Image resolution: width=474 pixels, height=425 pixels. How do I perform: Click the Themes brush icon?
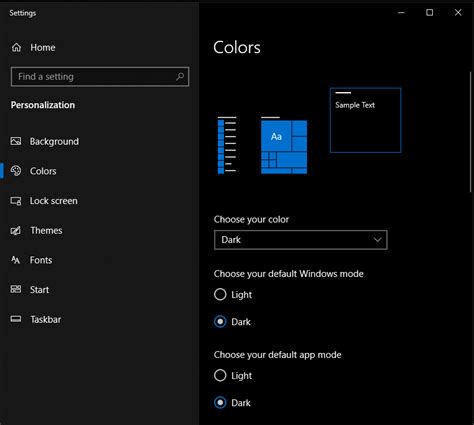click(x=16, y=230)
